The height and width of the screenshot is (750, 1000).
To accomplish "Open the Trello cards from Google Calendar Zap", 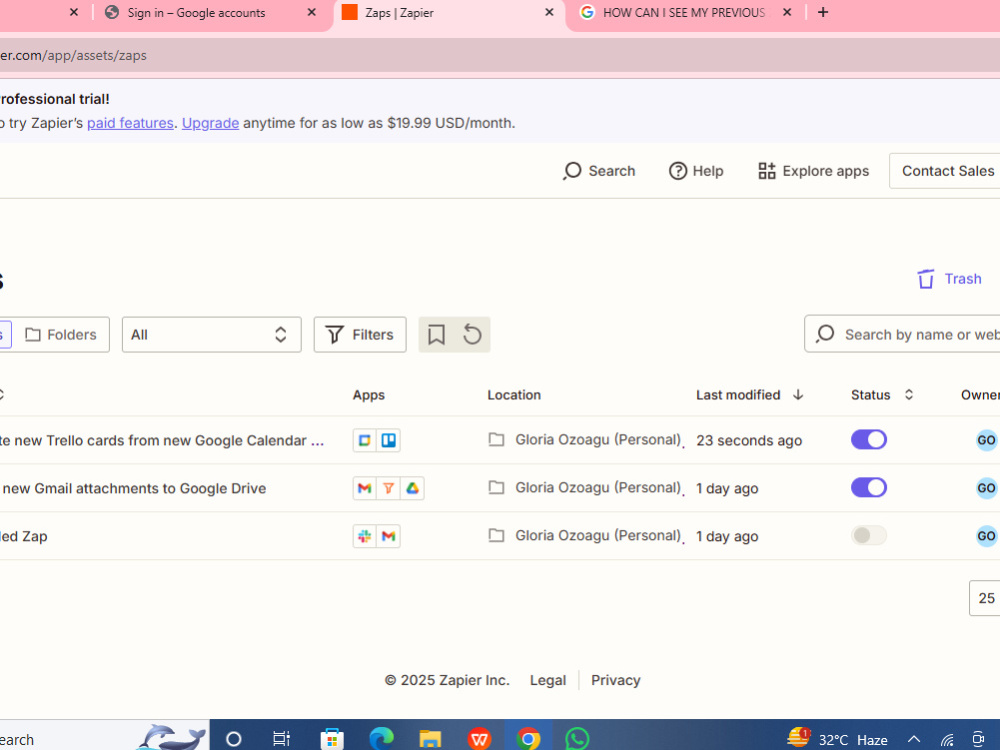I will click(162, 441).
